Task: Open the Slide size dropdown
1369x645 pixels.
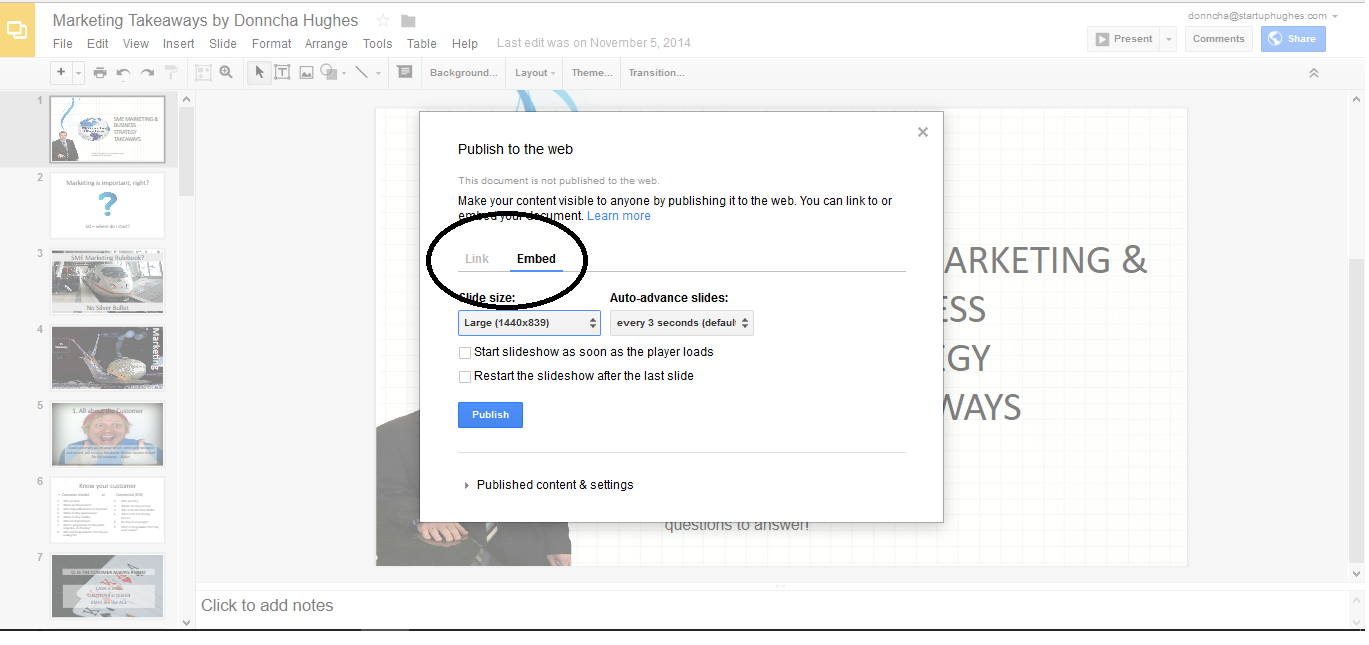Action: pos(529,323)
